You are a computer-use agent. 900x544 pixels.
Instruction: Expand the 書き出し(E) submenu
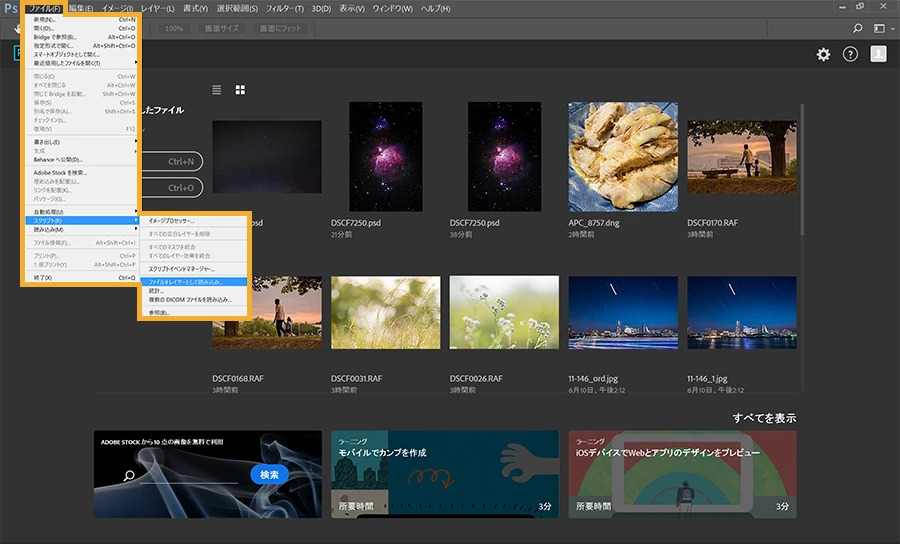tap(82, 142)
